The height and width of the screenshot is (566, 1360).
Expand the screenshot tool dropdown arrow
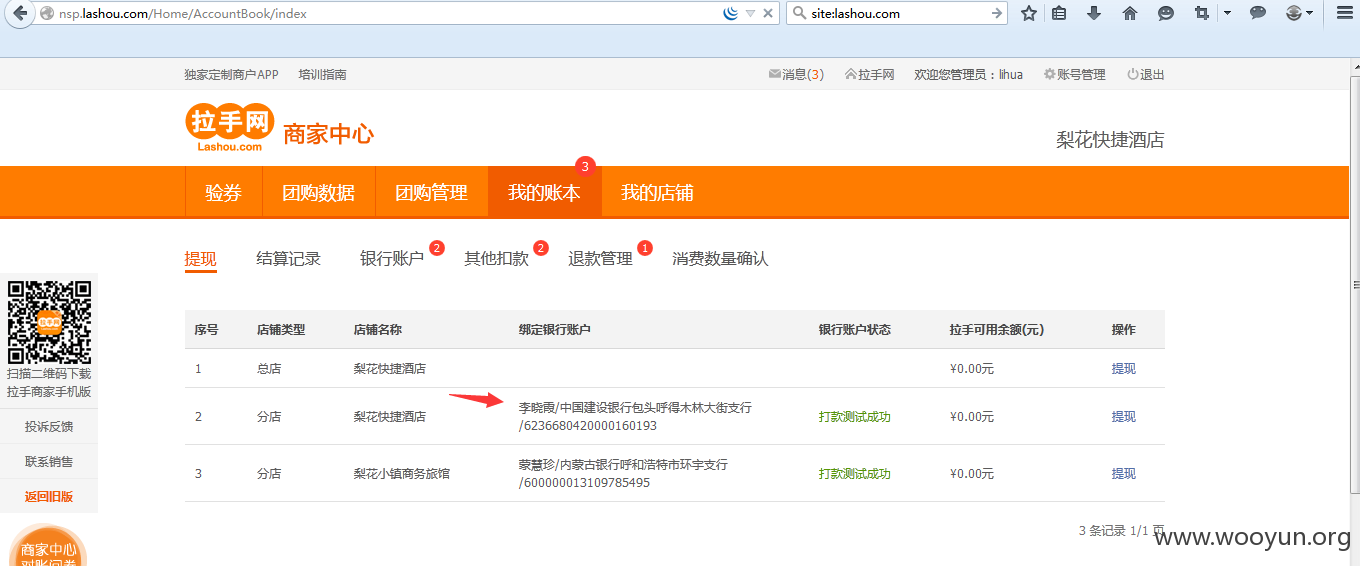1227,14
